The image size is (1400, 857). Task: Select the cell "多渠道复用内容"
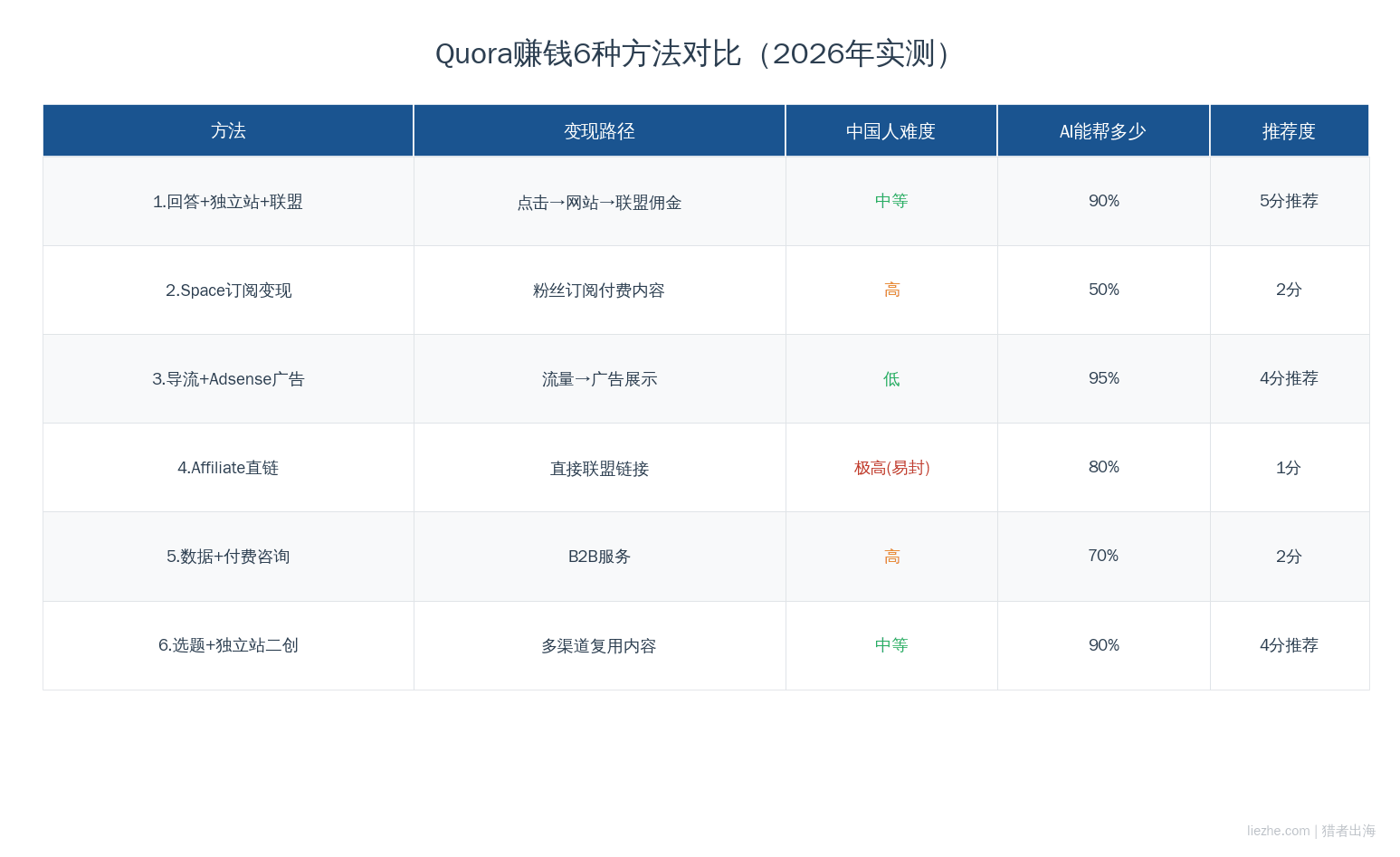tap(599, 646)
